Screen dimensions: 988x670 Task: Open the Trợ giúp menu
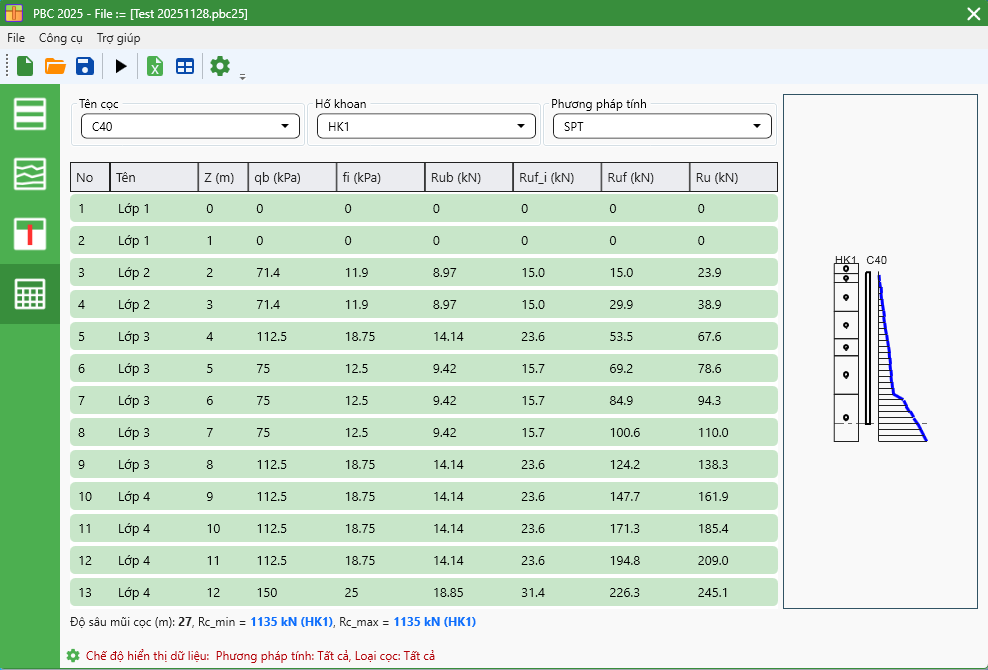click(118, 38)
